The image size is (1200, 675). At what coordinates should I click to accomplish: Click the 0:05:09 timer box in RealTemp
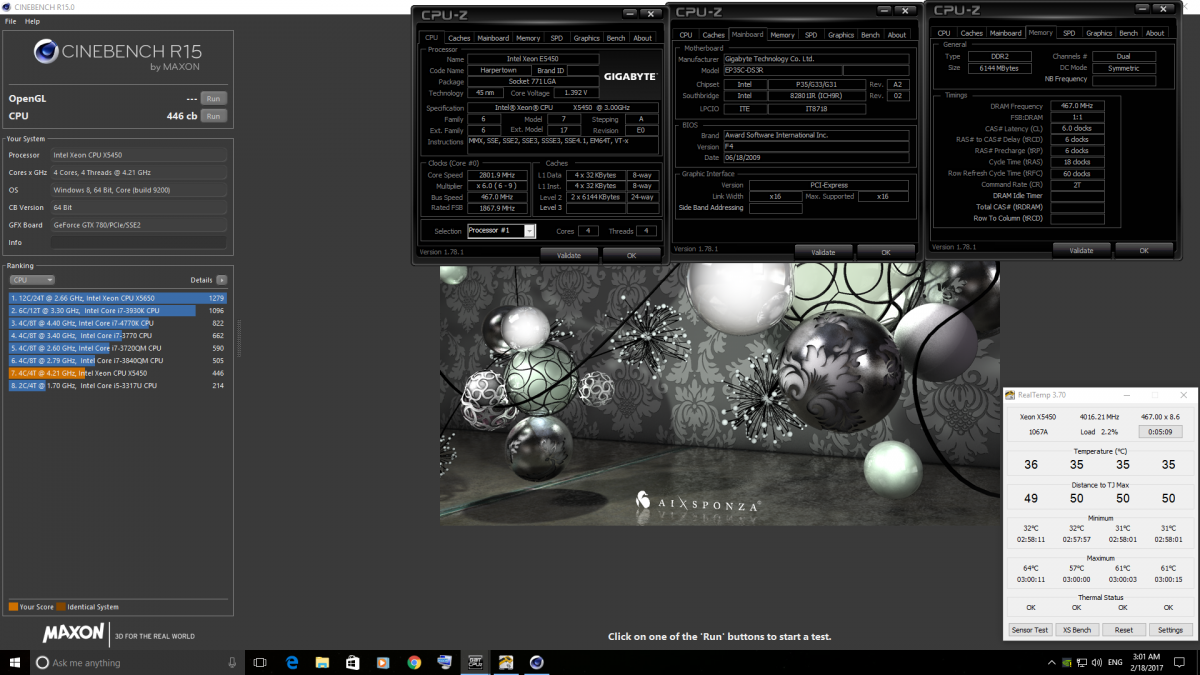coord(1161,432)
